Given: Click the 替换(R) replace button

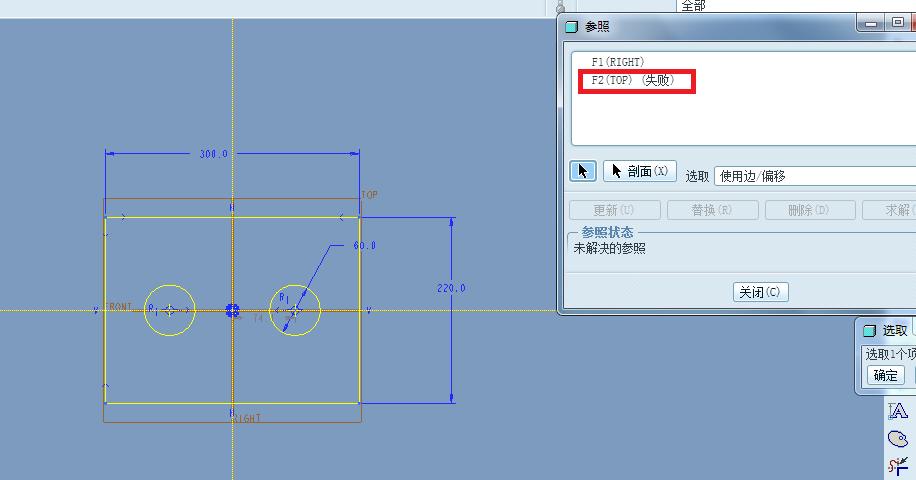Looking at the screenshot, I should coord(713,210).
